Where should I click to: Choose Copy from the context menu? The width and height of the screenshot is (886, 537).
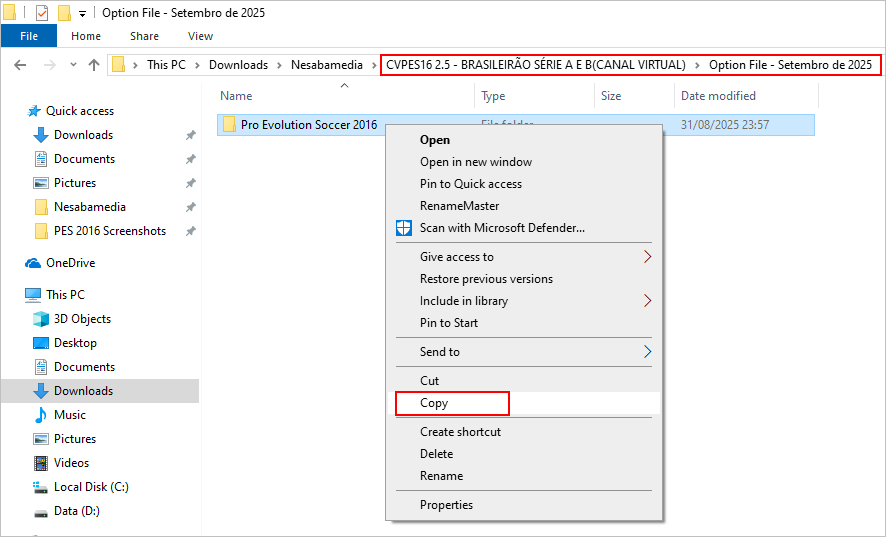pos(434,403)
